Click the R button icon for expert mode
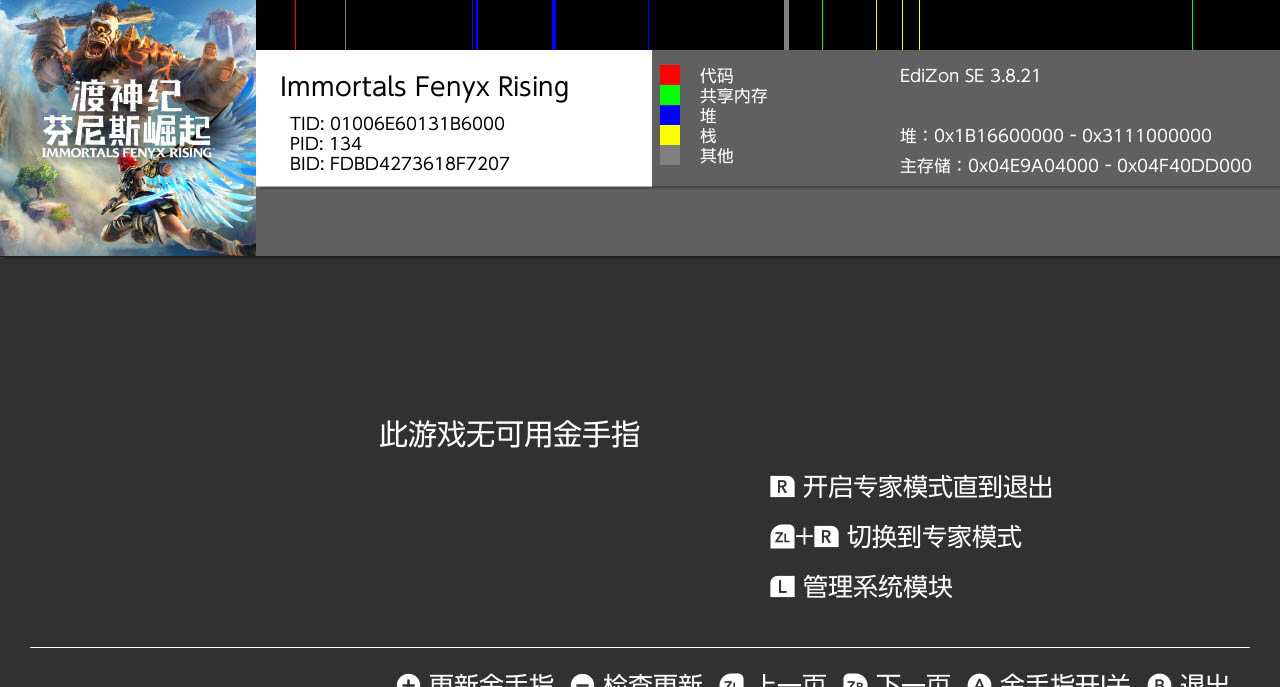 (x=782, y=487)
